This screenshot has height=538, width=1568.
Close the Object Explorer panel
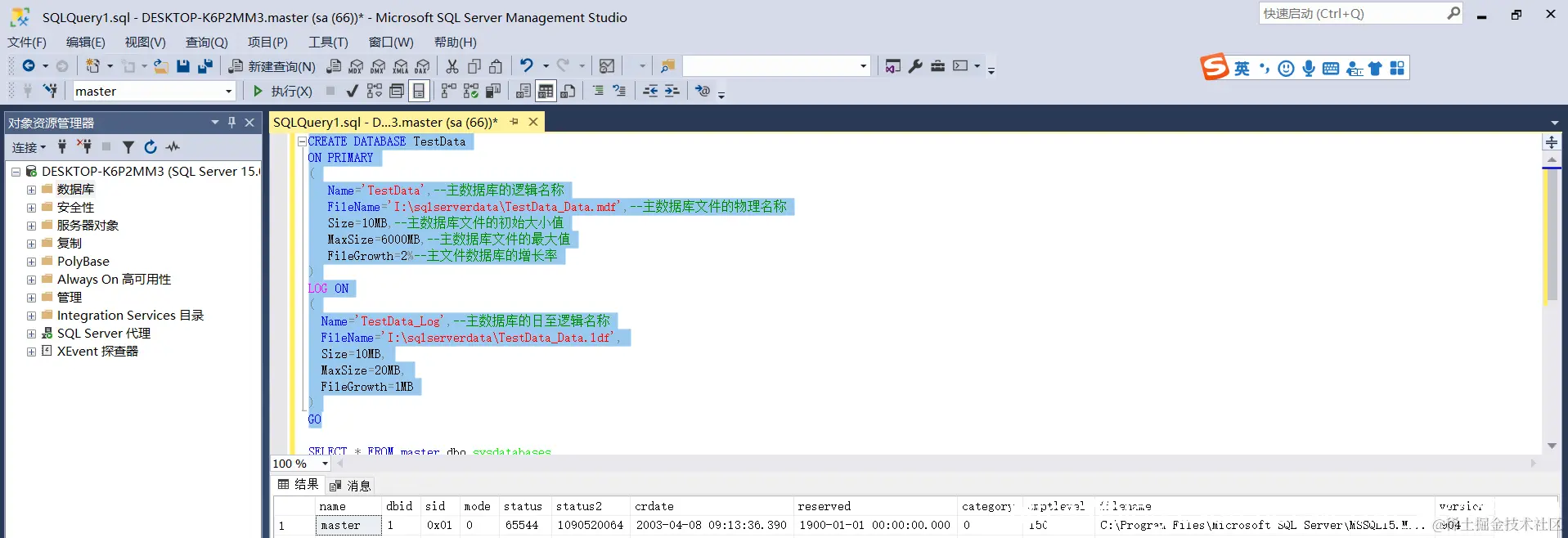tap(249, 122)
